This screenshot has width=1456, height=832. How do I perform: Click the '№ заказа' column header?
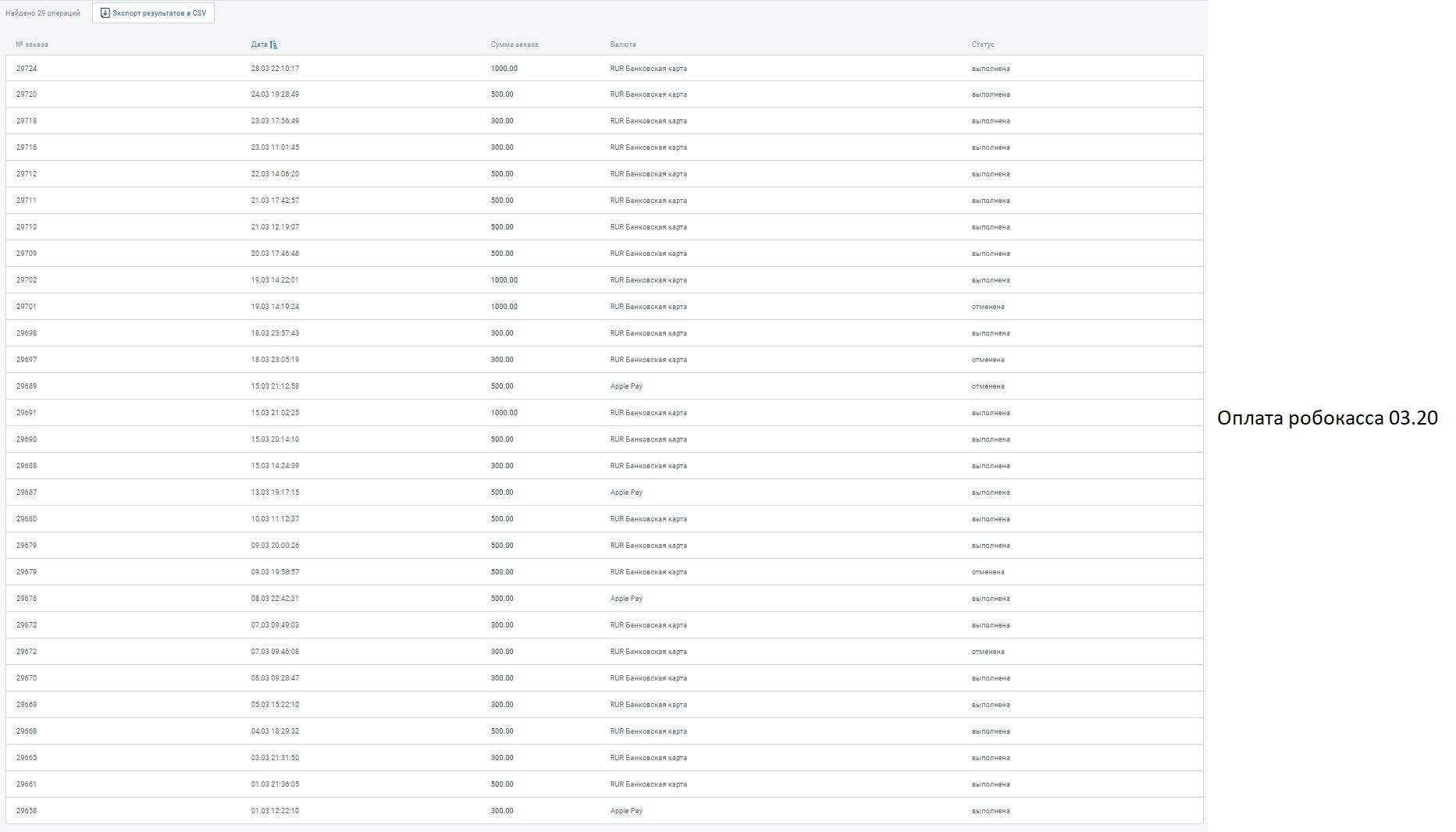pos(32,44)
